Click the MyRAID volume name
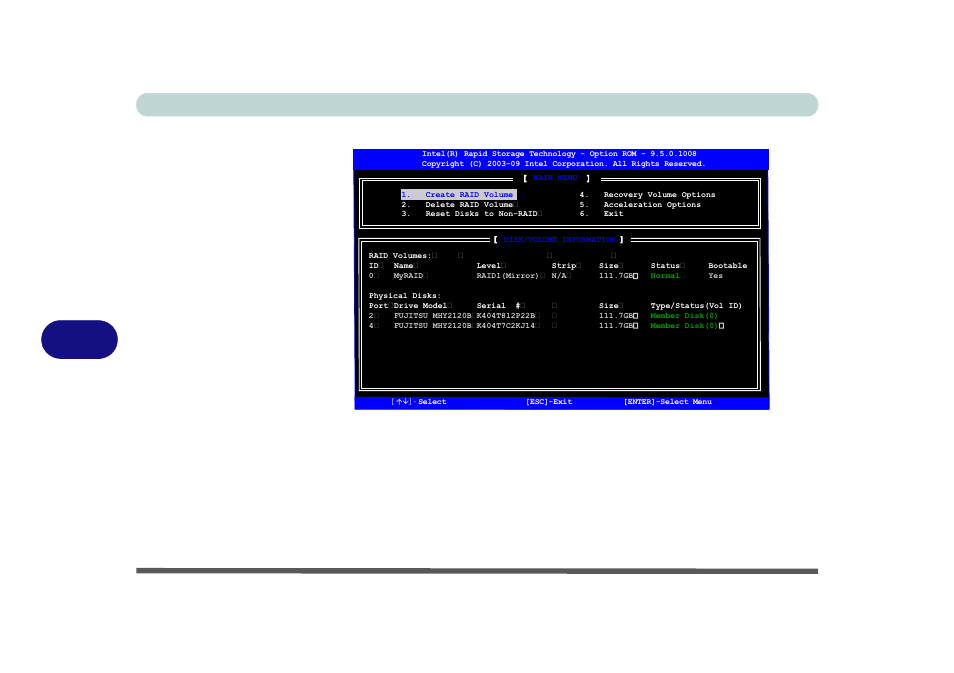The height and width of the screenshot is (673, 954). (408, 276)
